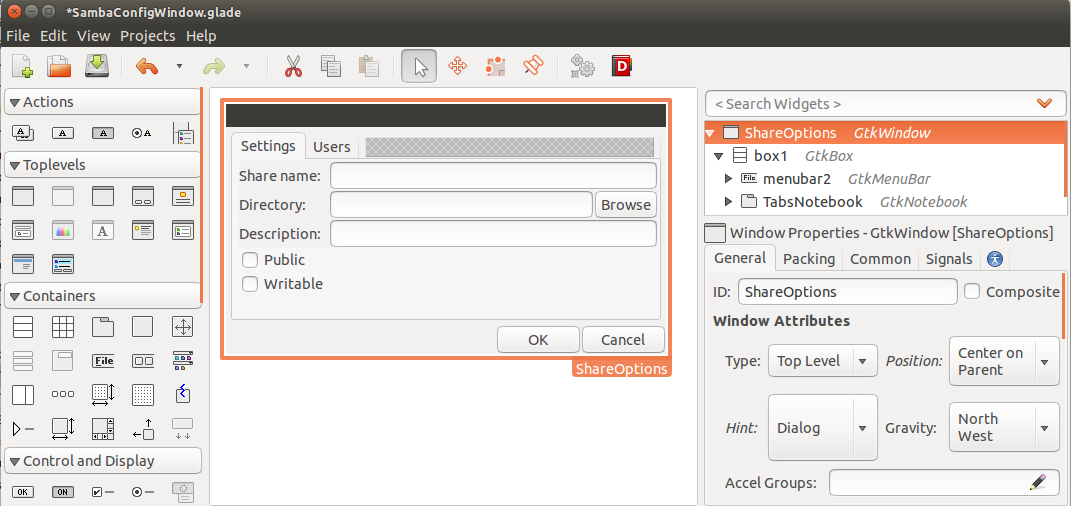The image size is (1071, 506).
Task: Toggle the Composite checkbox
Action: 972,292
